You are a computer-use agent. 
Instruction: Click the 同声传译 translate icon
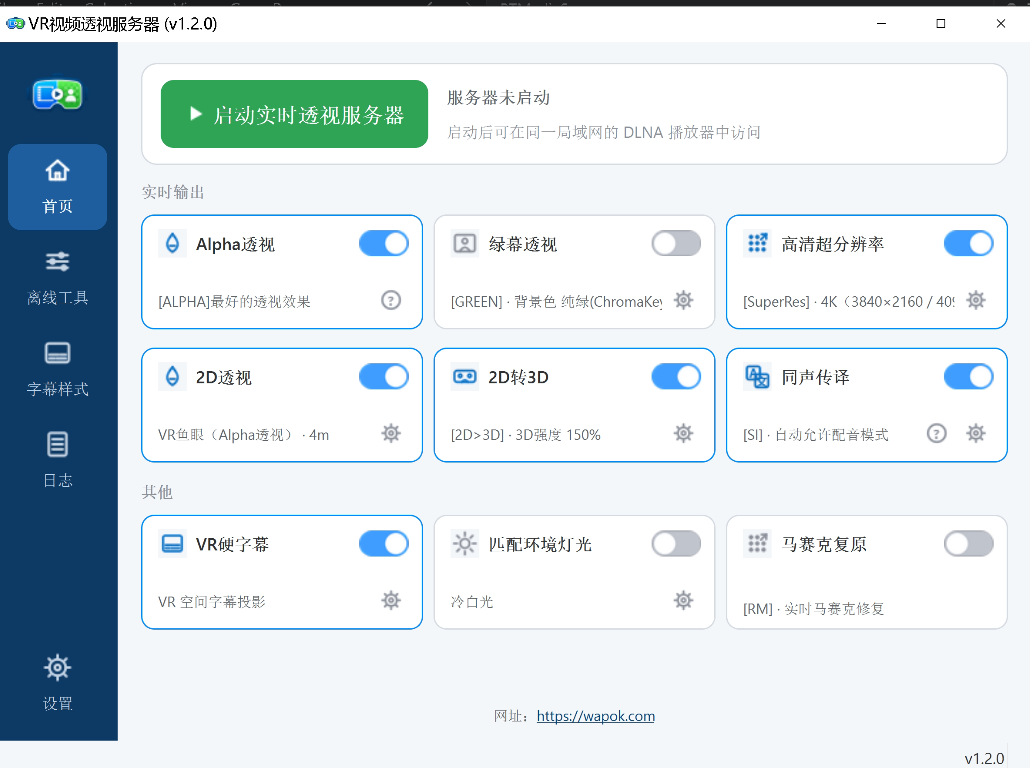pyautogui.click(x=757, y=377)
